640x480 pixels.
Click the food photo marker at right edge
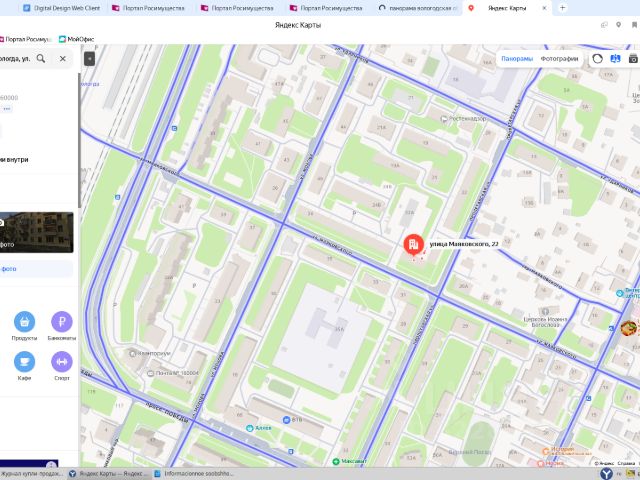pos(629,328)
